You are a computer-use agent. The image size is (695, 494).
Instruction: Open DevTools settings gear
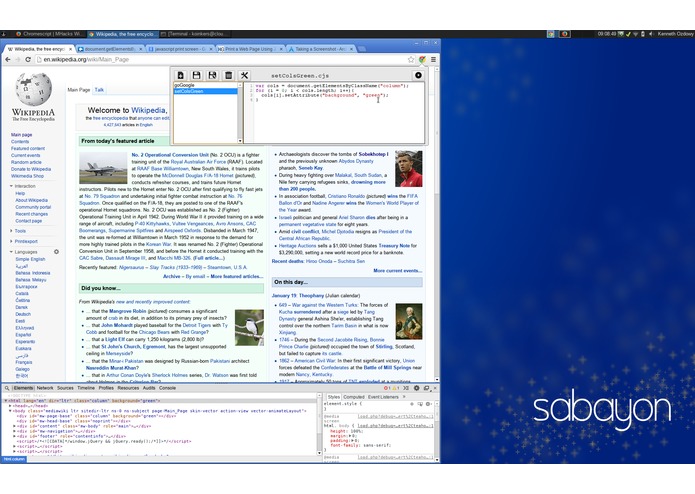(417, 388)
